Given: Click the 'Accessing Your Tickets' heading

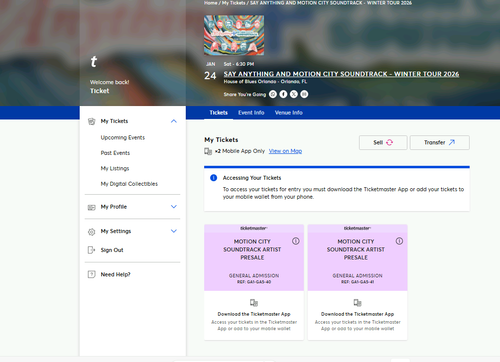Looking at the screenshot, I should click(x=252, y=178).
